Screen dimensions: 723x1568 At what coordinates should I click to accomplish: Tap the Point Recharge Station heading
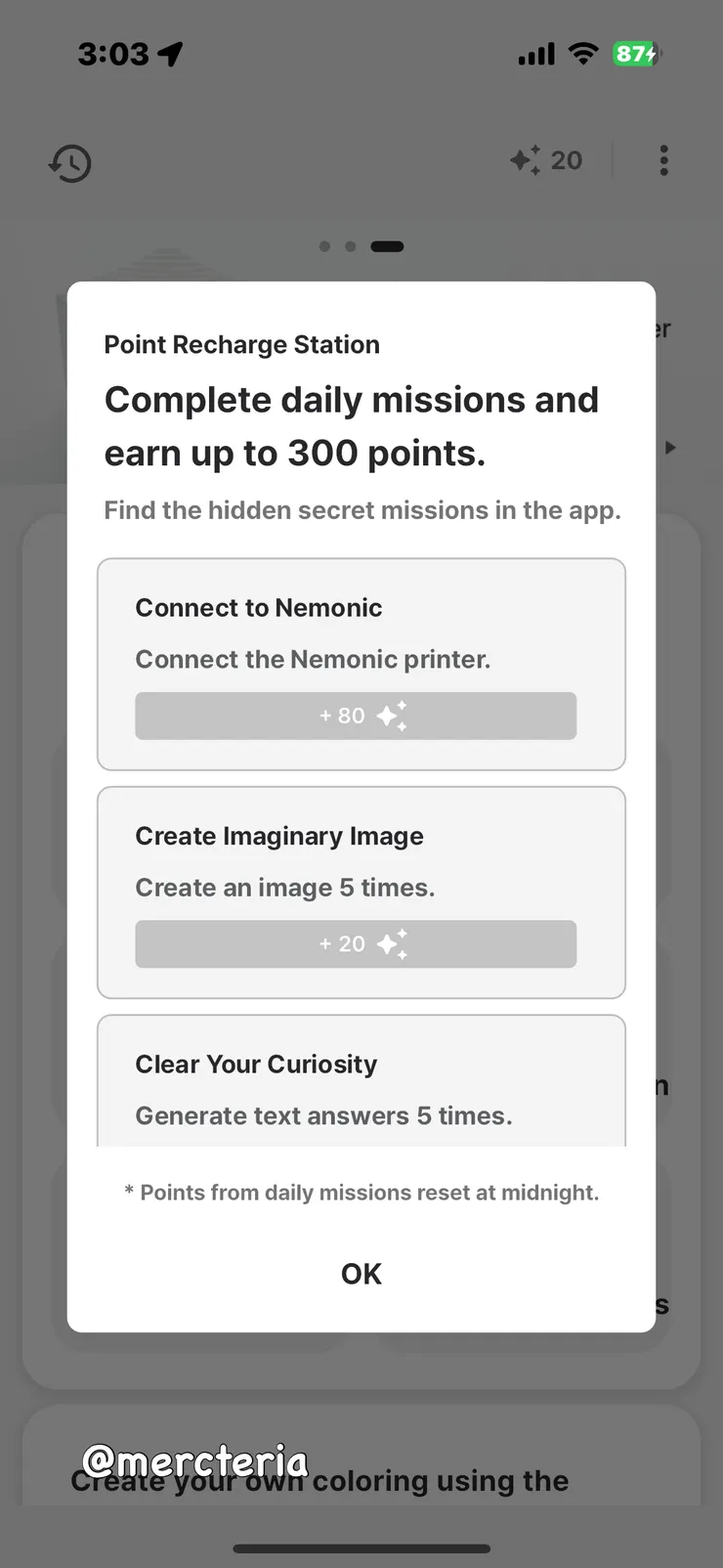pyautogui.click(x=241, y=345)
